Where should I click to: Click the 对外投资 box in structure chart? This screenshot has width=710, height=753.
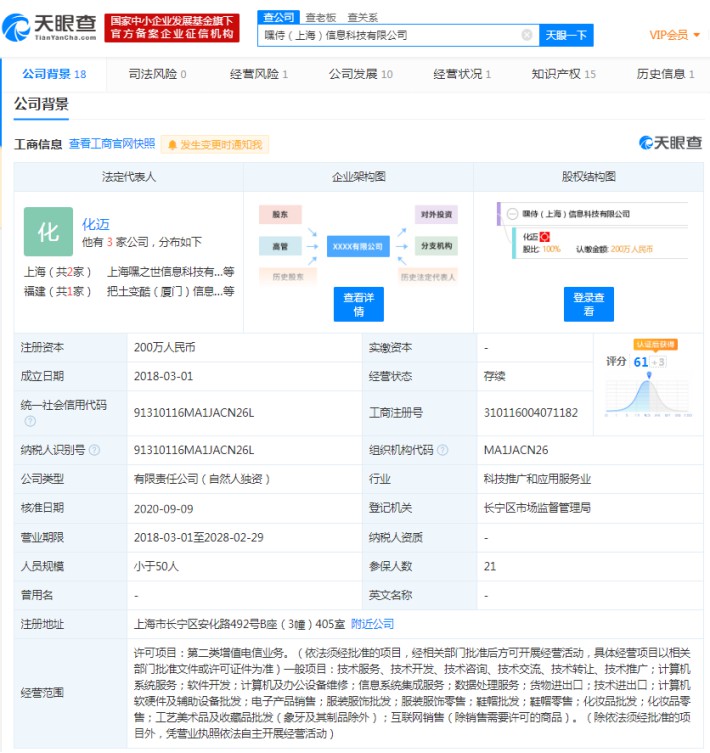point(436,214)
